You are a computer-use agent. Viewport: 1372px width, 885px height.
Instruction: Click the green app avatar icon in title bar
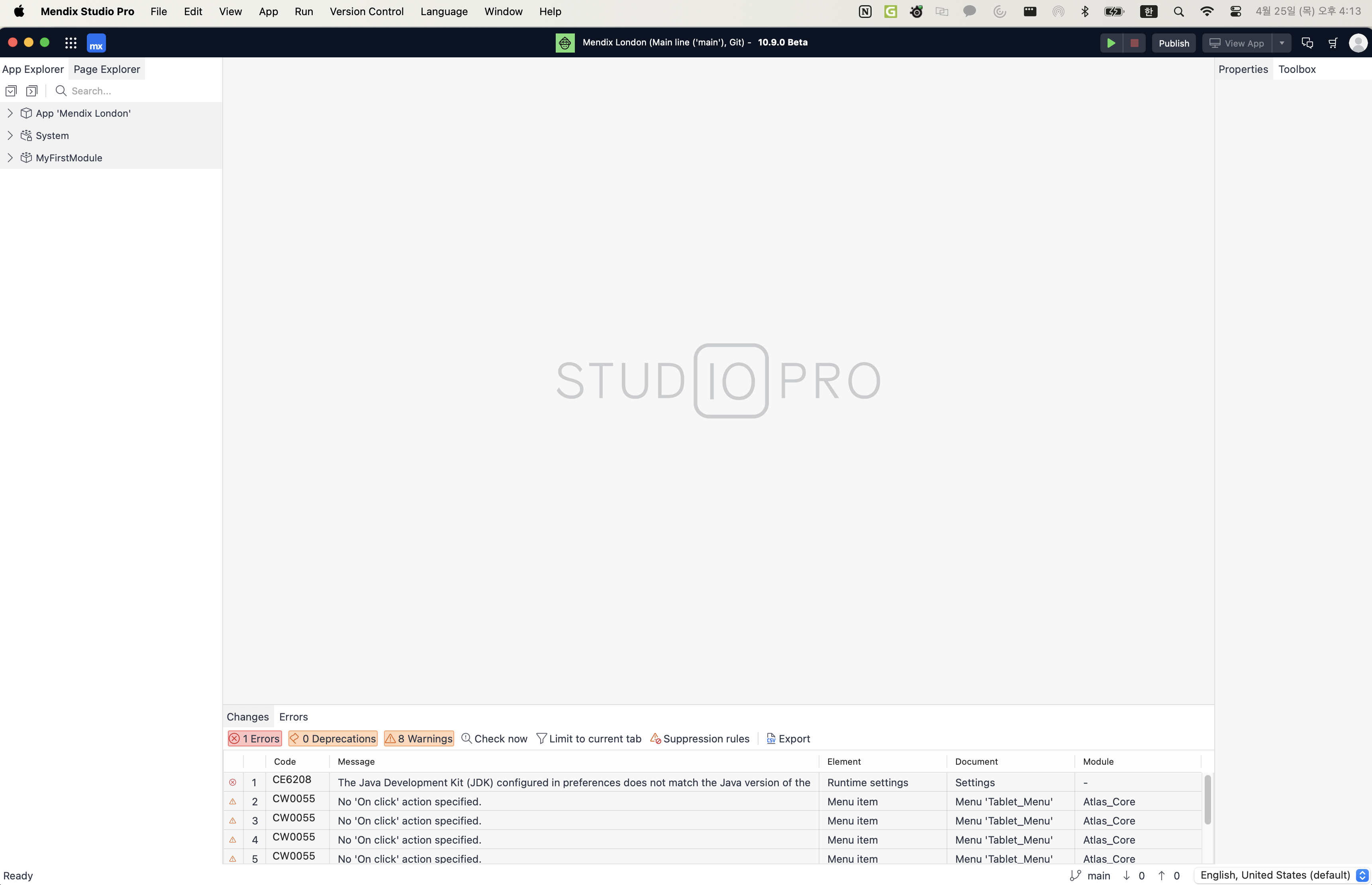pos(565,43)
